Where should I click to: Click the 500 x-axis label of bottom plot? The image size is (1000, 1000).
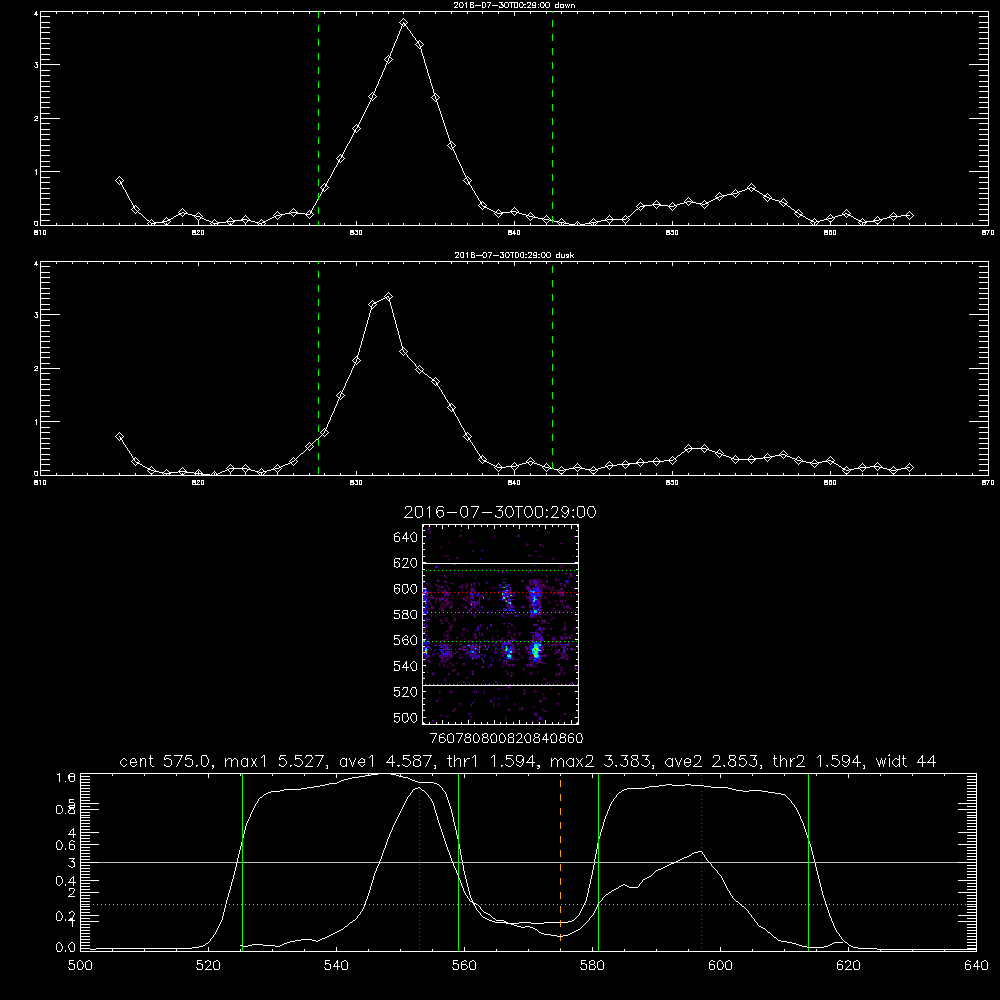click(x=80, y=966)
